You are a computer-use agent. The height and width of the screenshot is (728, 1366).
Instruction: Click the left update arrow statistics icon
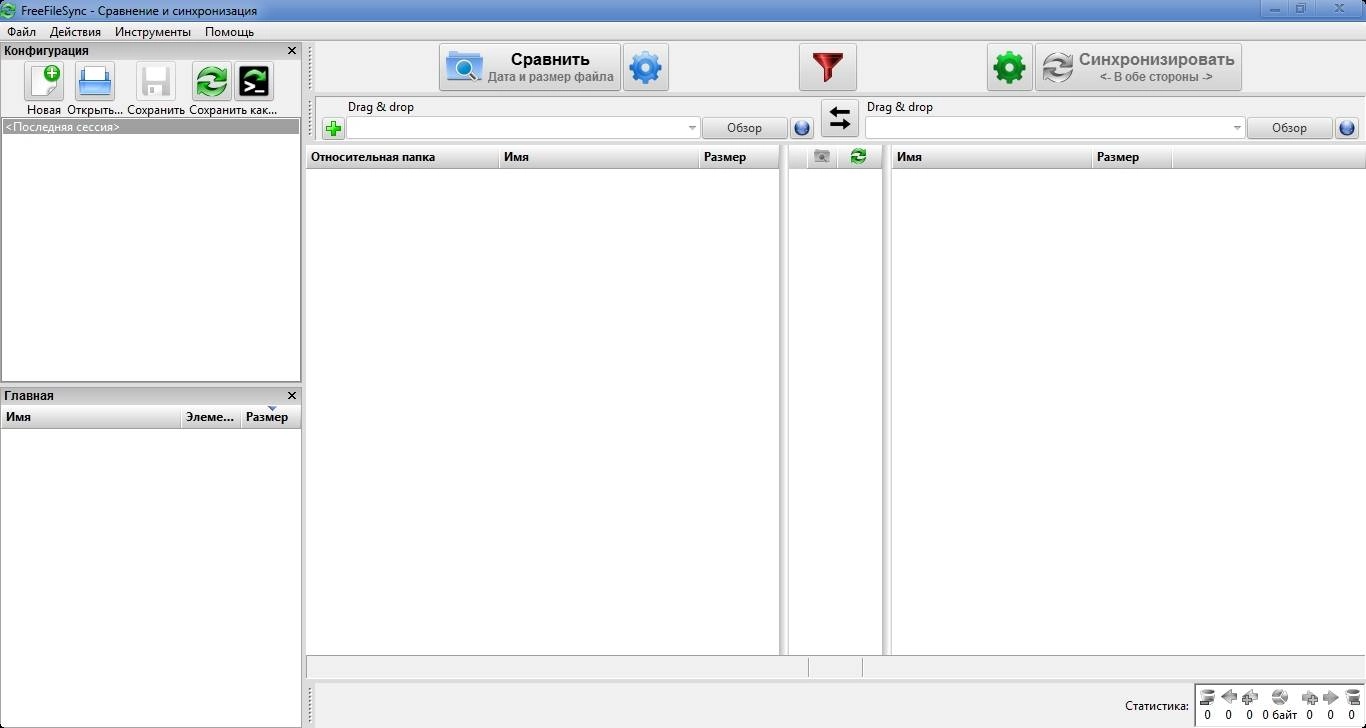(x=1229, y=697)
